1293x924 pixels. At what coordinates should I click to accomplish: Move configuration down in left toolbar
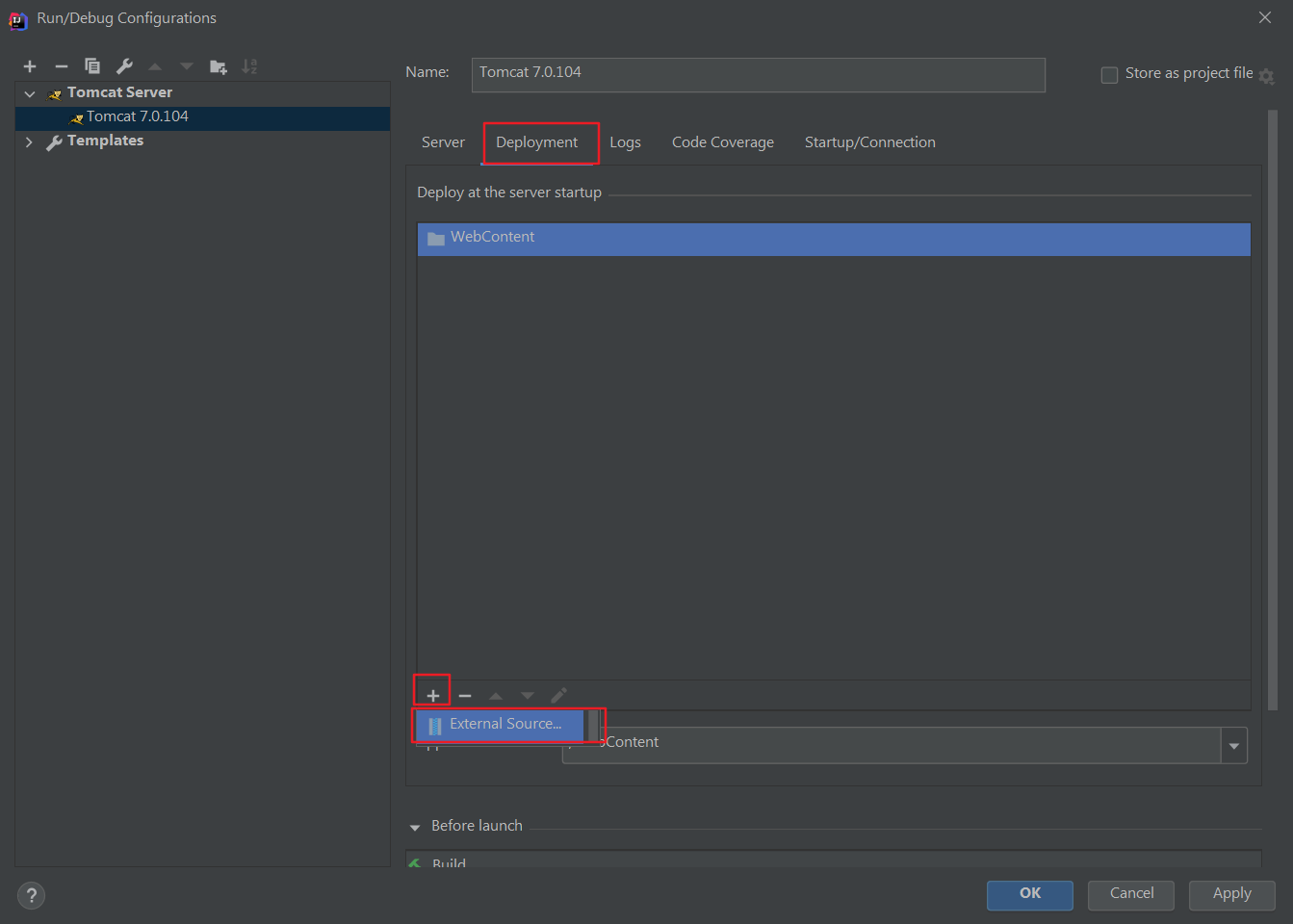pos(187,66)
